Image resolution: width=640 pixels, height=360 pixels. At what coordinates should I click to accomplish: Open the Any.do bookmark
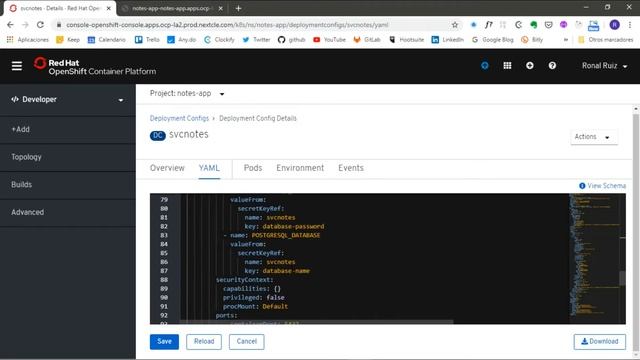click(182, 40)
